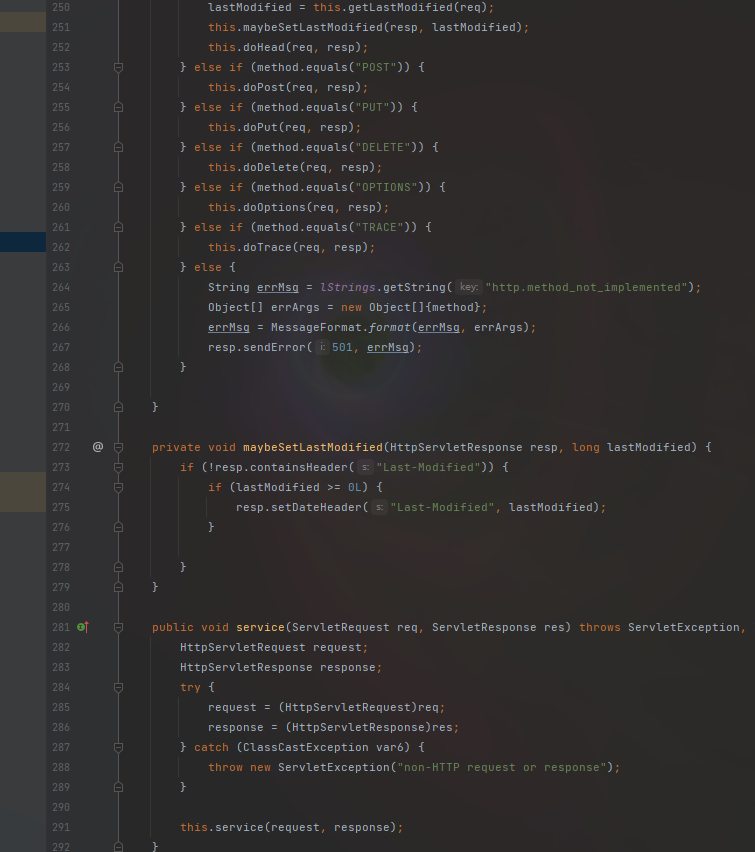Click the ServletRequest parameter type on line 281

pos(341,627)
